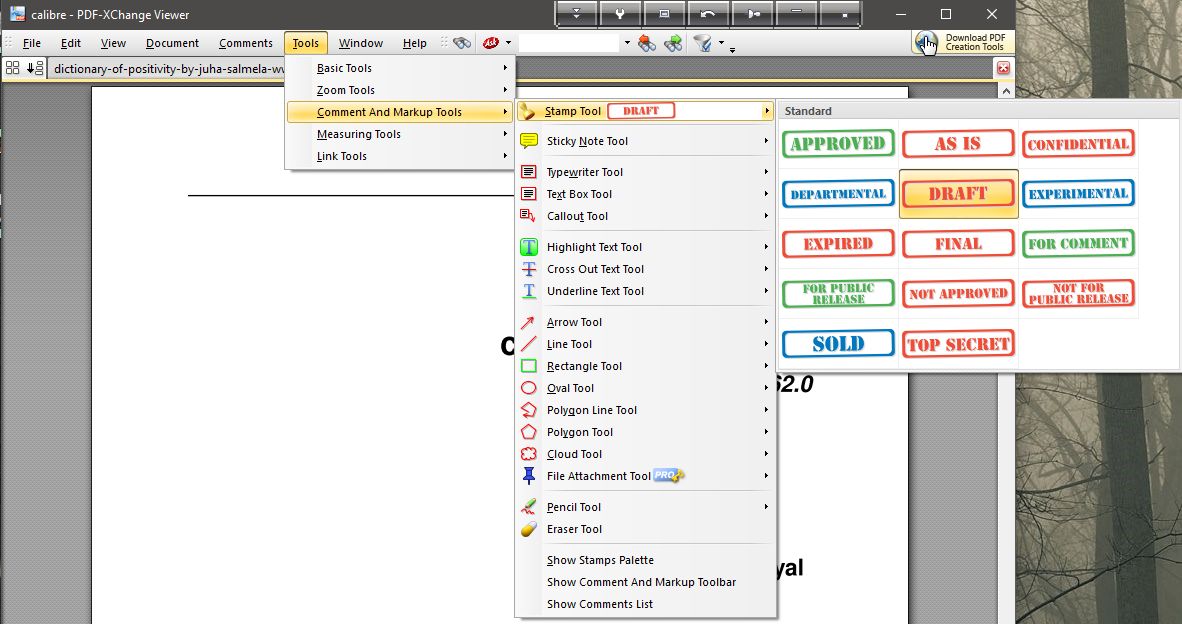
Task: Expand the Sticky Note Tool submenu arrow
Action: [766, 141]
